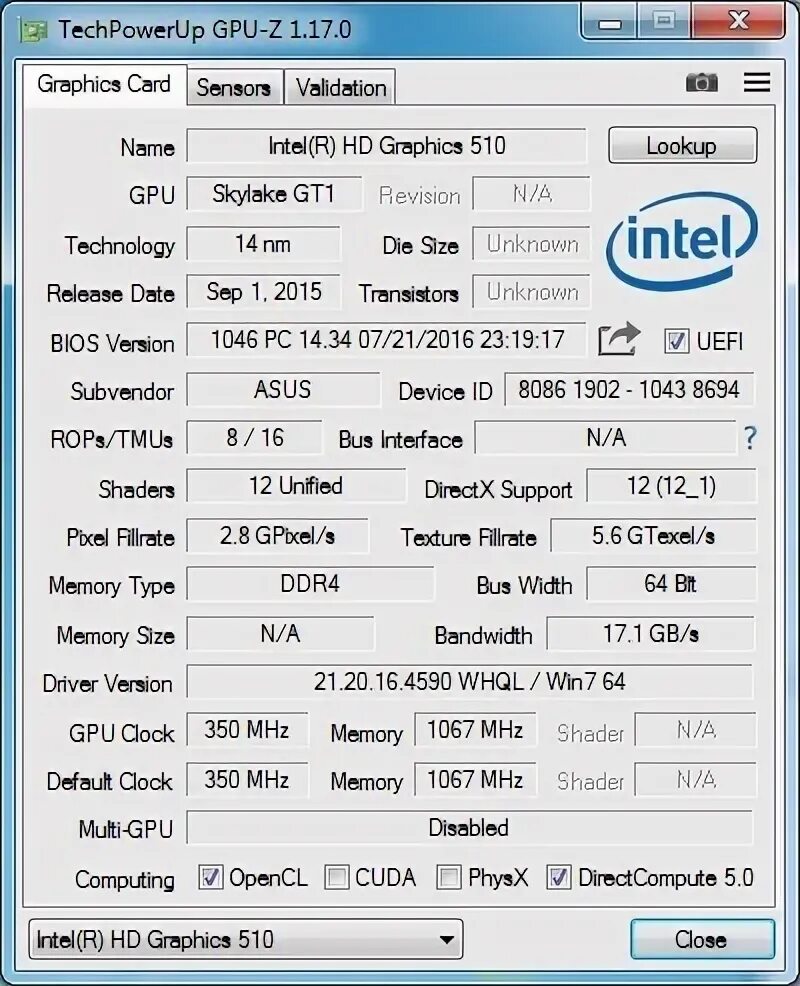Minimize the GPU-Z window
The image size is (800, 986).
coord(609,21)
